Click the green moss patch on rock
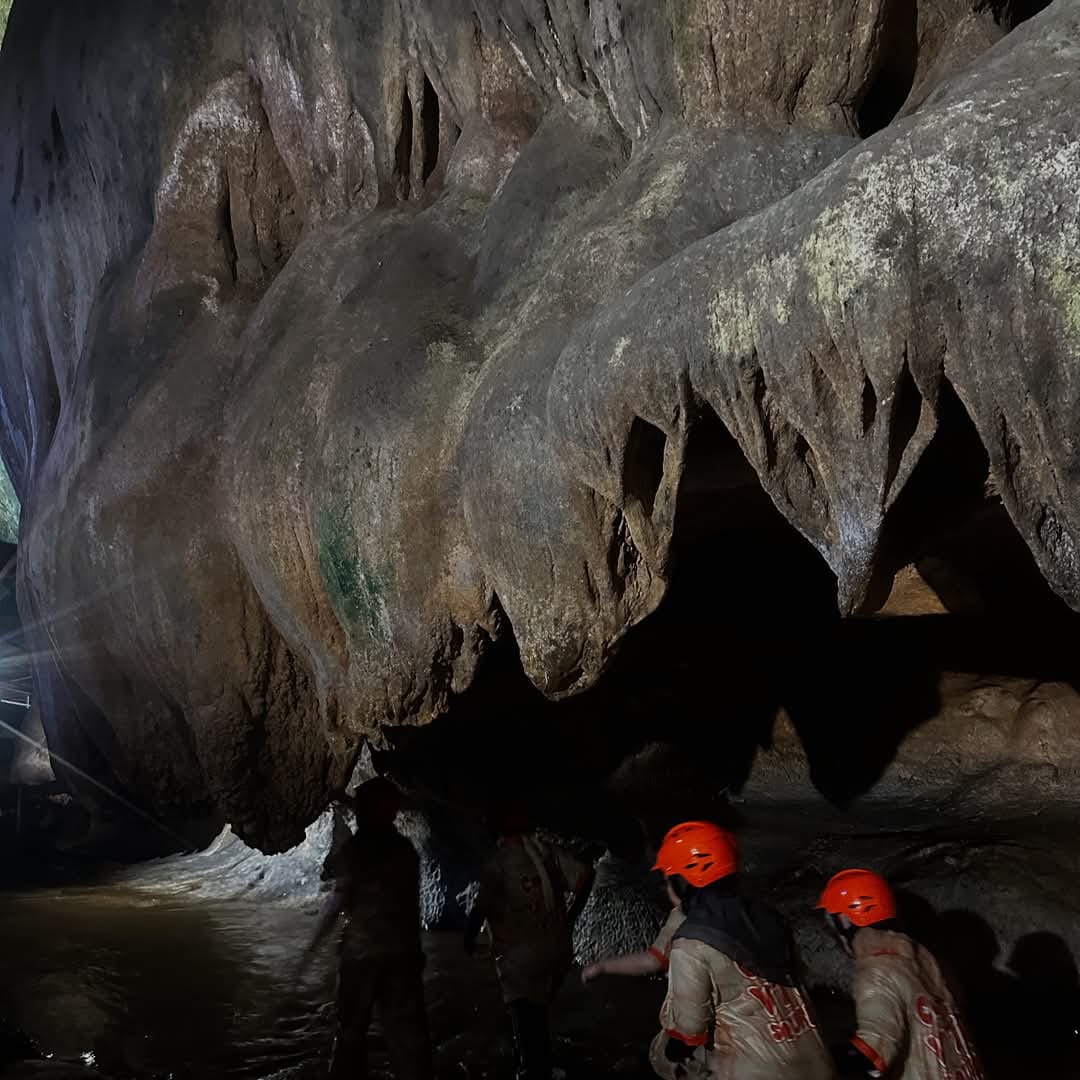1080x1080 pixels. (x=346, y=572)
